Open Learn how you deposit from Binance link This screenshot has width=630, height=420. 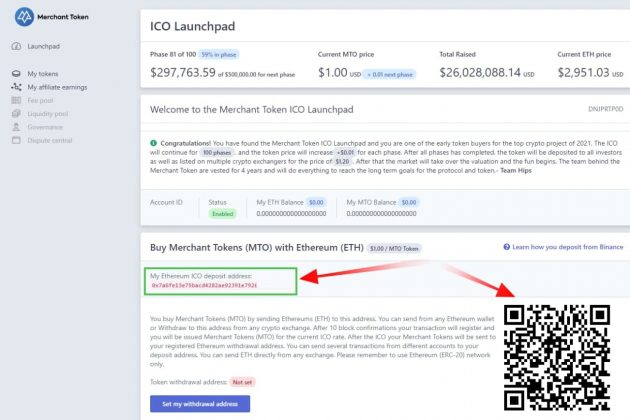568,247
